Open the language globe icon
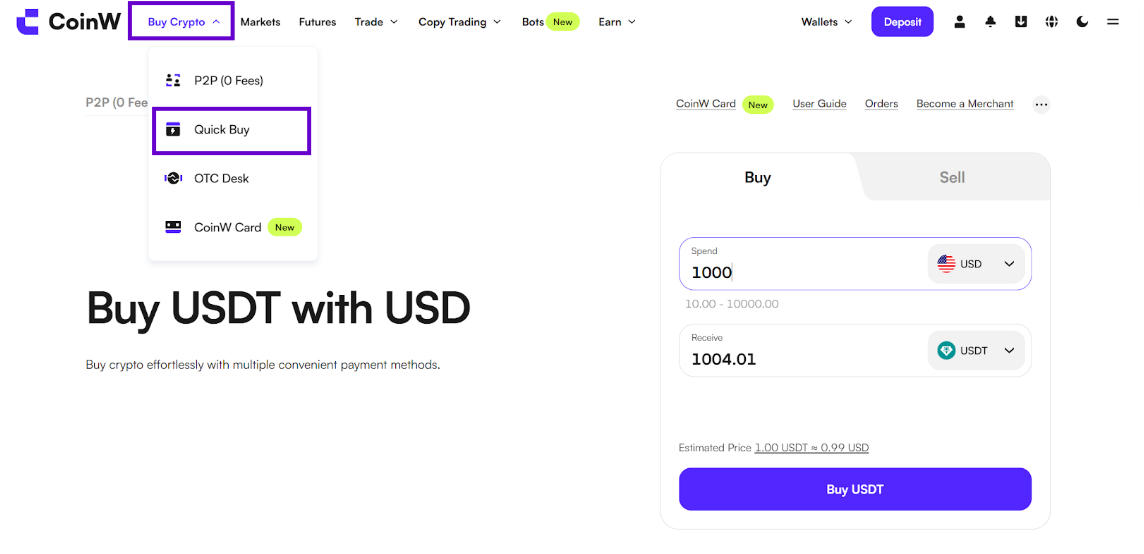1144x554 pixels. click(1051, 22)
